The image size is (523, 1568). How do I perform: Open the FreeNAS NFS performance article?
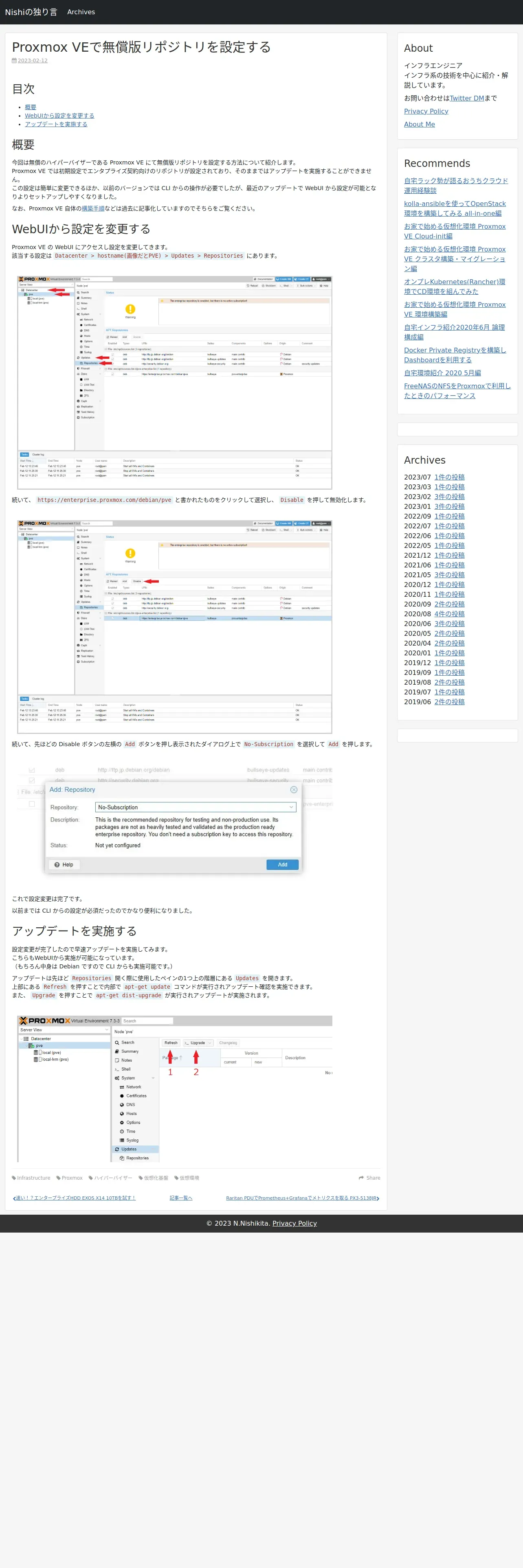(x=457, y=391)
